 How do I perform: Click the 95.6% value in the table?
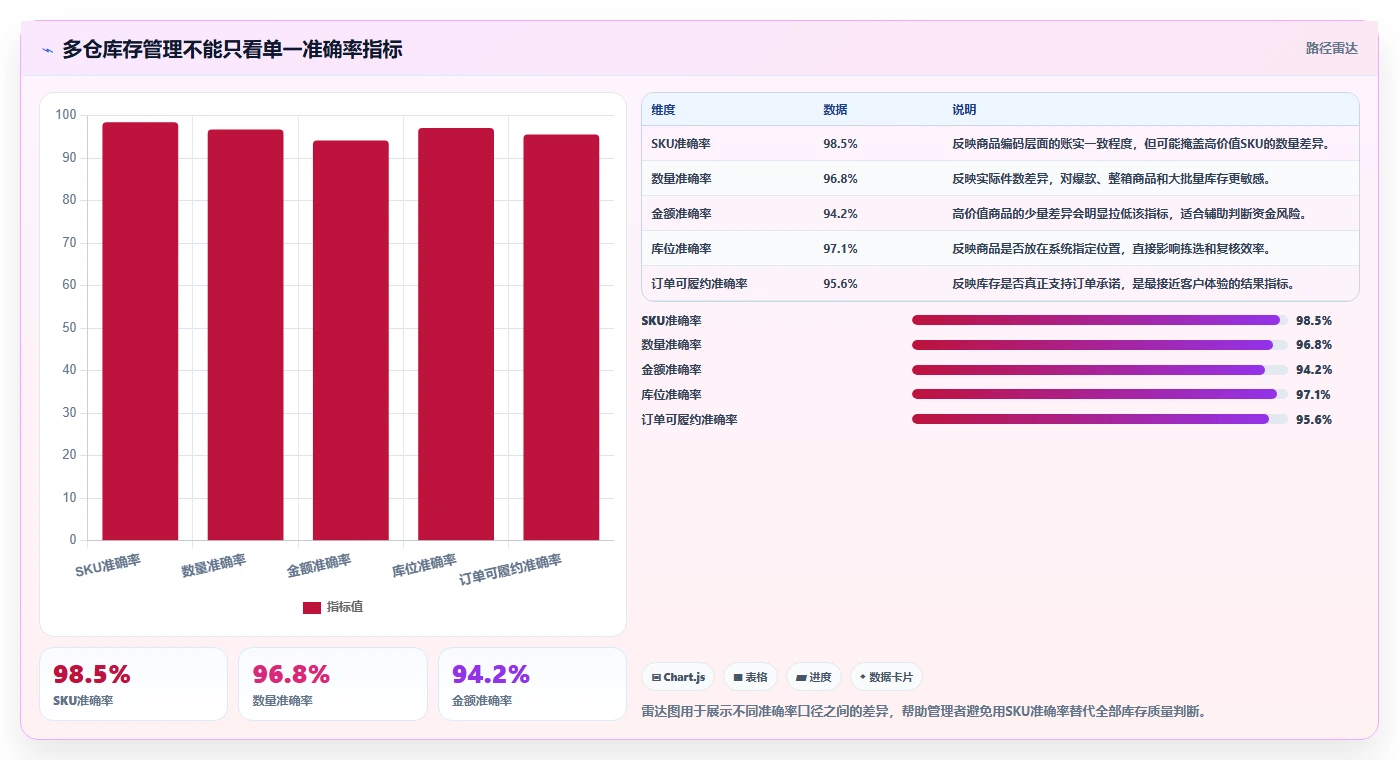coord(840,284)
